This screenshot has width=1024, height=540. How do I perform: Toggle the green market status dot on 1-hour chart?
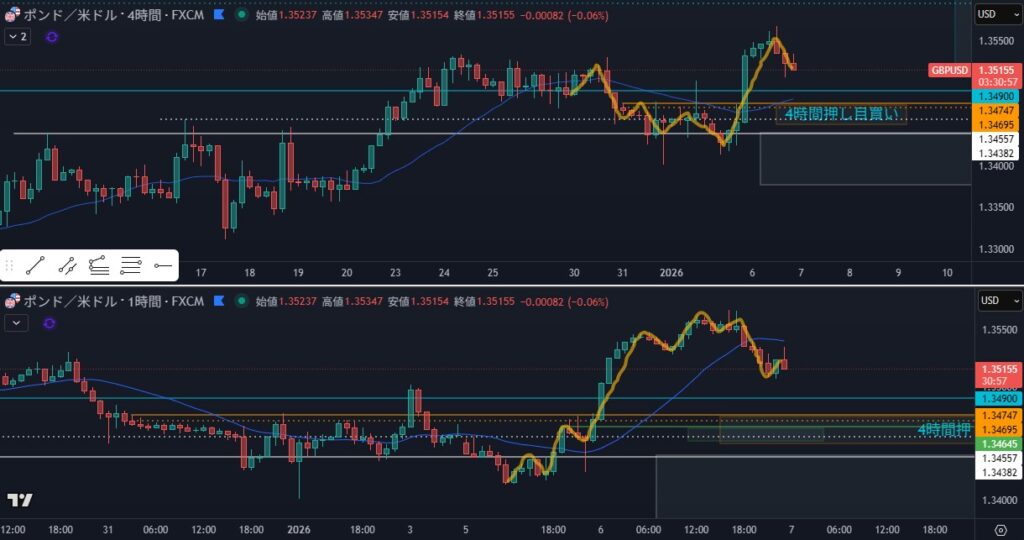tap(240, 301)
